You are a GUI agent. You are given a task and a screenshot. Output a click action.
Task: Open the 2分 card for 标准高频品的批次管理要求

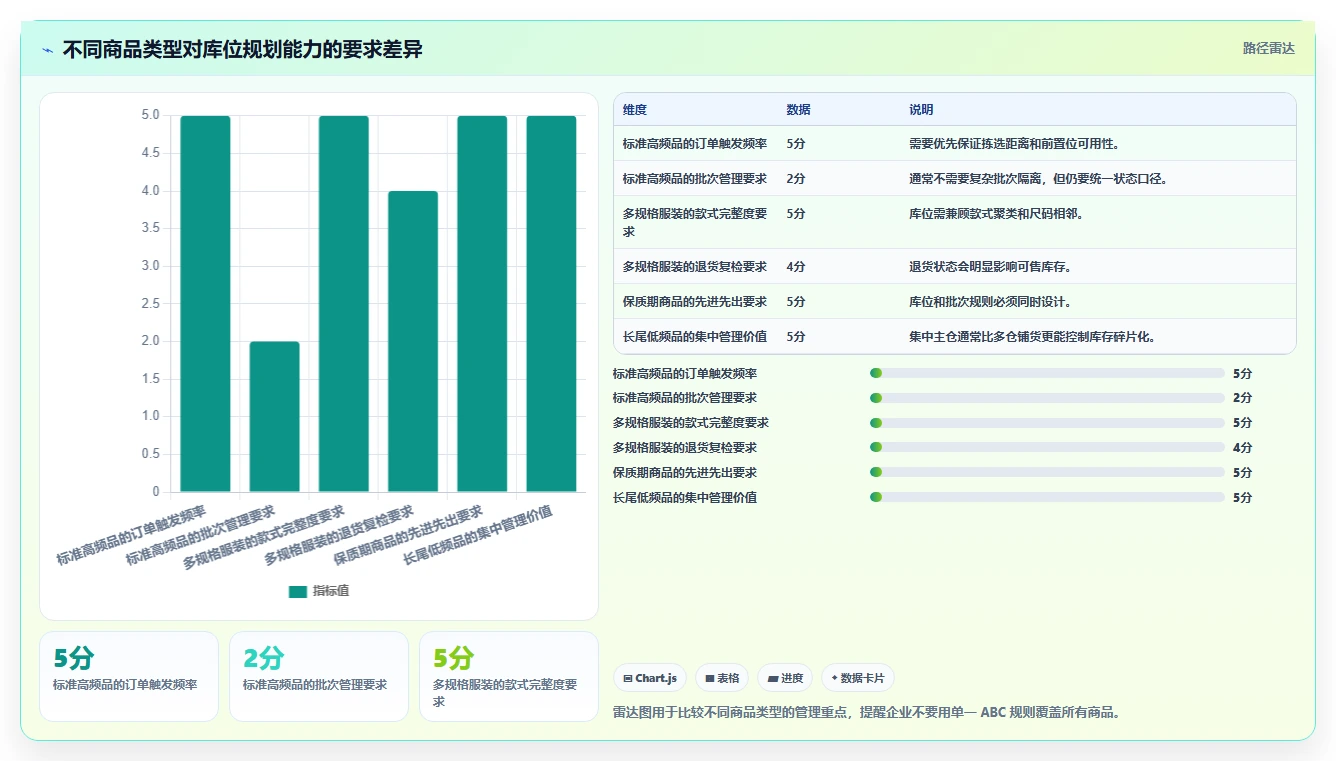pos(319,676)
